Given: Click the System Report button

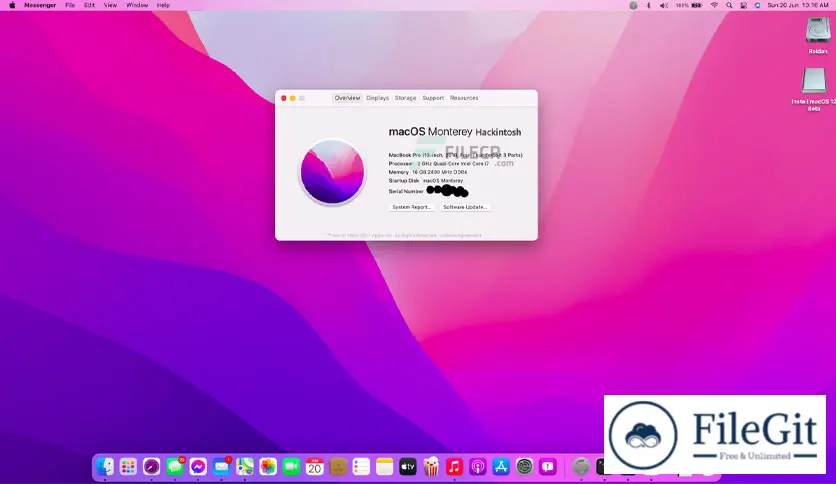Looking at the screenshot, I should [412, 207].
